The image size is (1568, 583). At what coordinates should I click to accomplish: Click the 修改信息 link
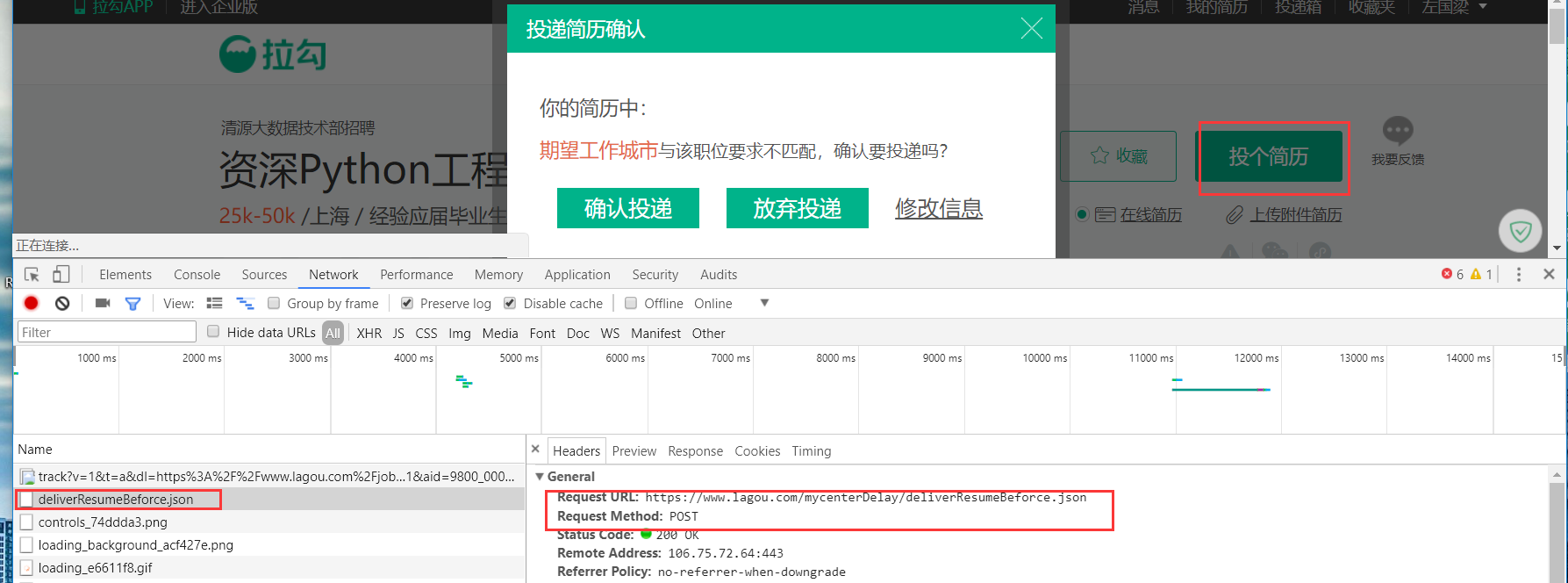(939, 208)
